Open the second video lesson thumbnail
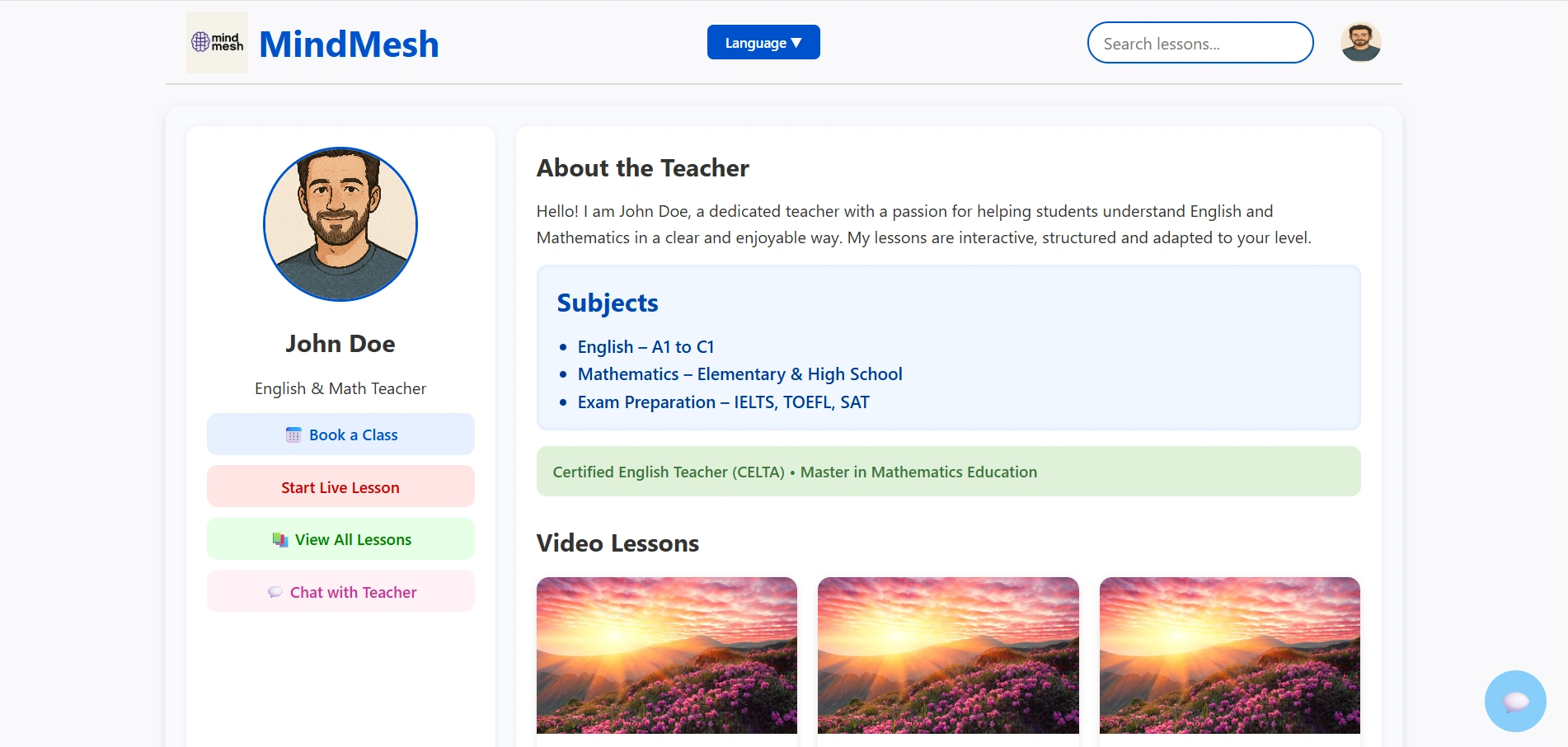 point(948,655)
